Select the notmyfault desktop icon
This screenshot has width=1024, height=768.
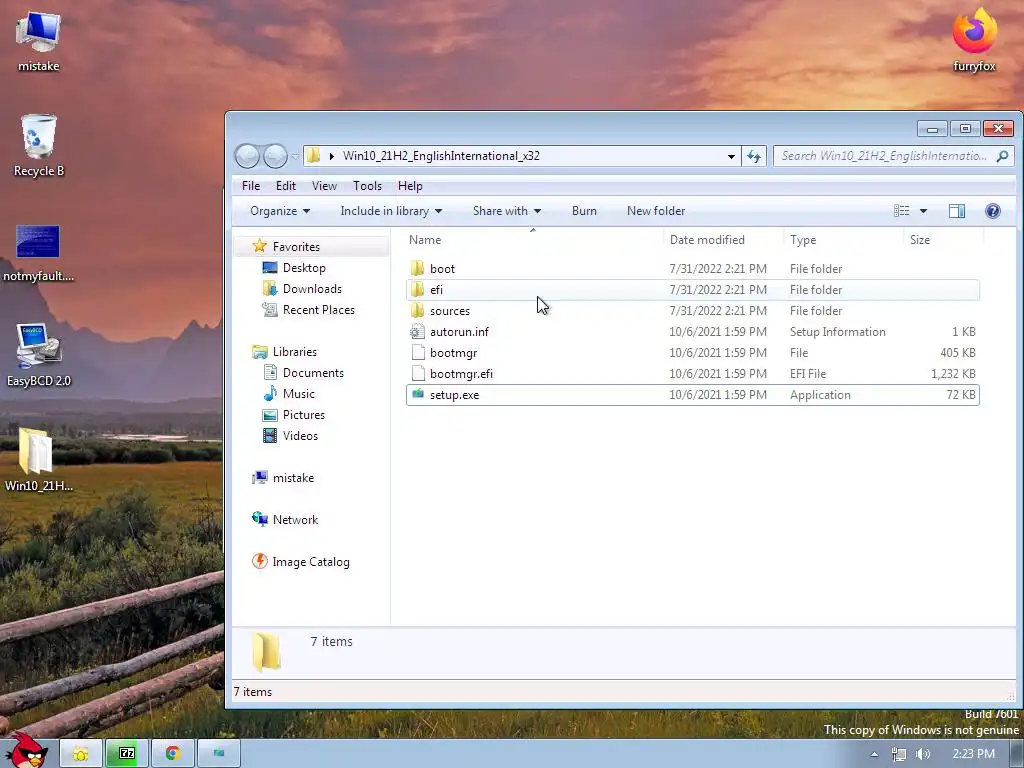(x=38, y=252)
